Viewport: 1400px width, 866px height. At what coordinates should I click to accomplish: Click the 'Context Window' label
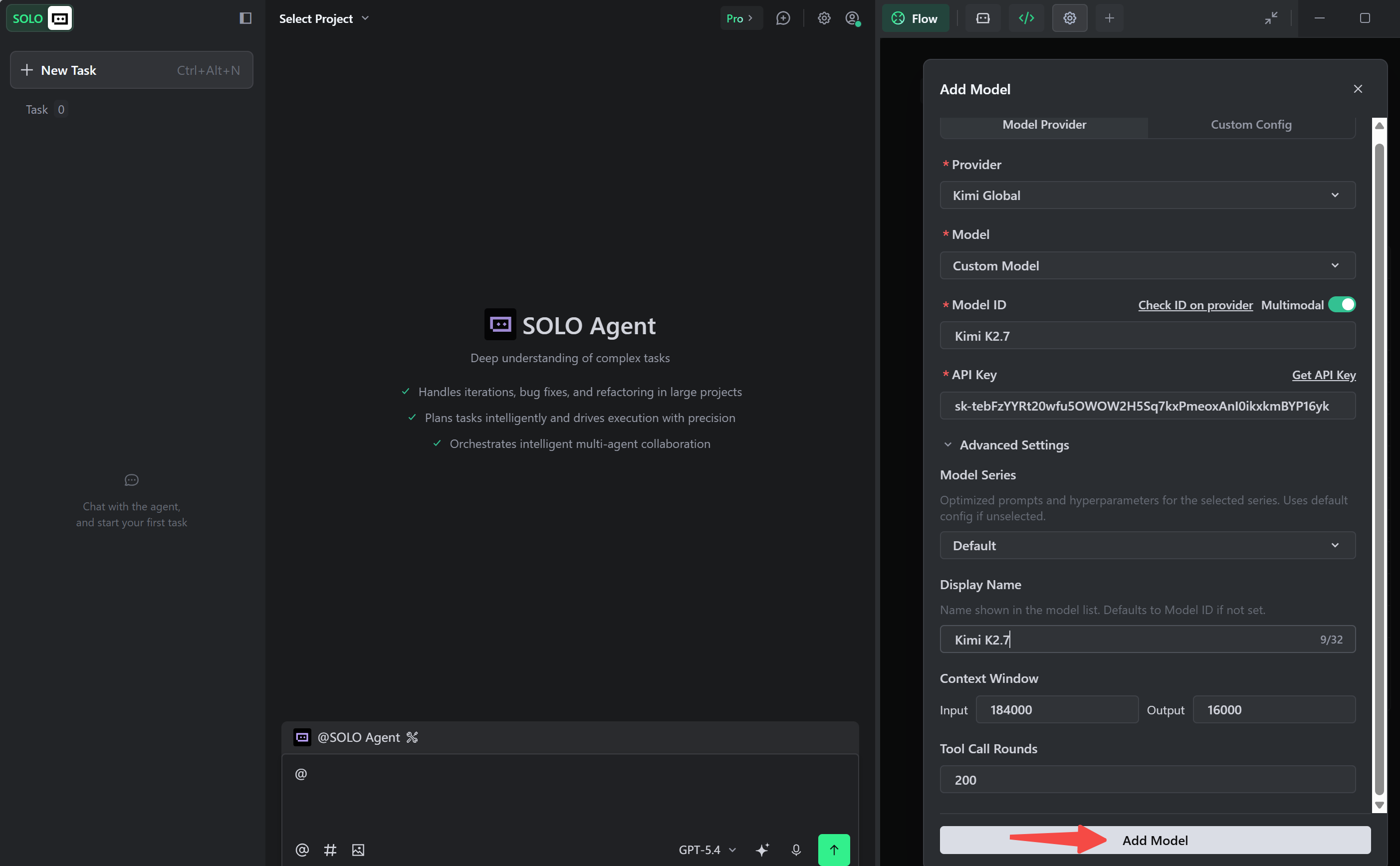[x=989, y=679]
